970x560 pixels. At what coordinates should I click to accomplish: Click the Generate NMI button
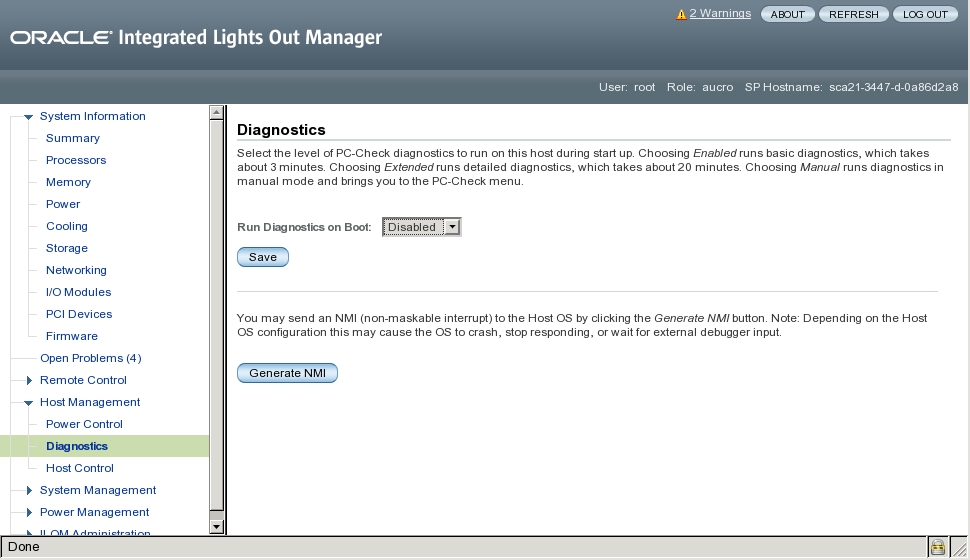click(287, 373)
